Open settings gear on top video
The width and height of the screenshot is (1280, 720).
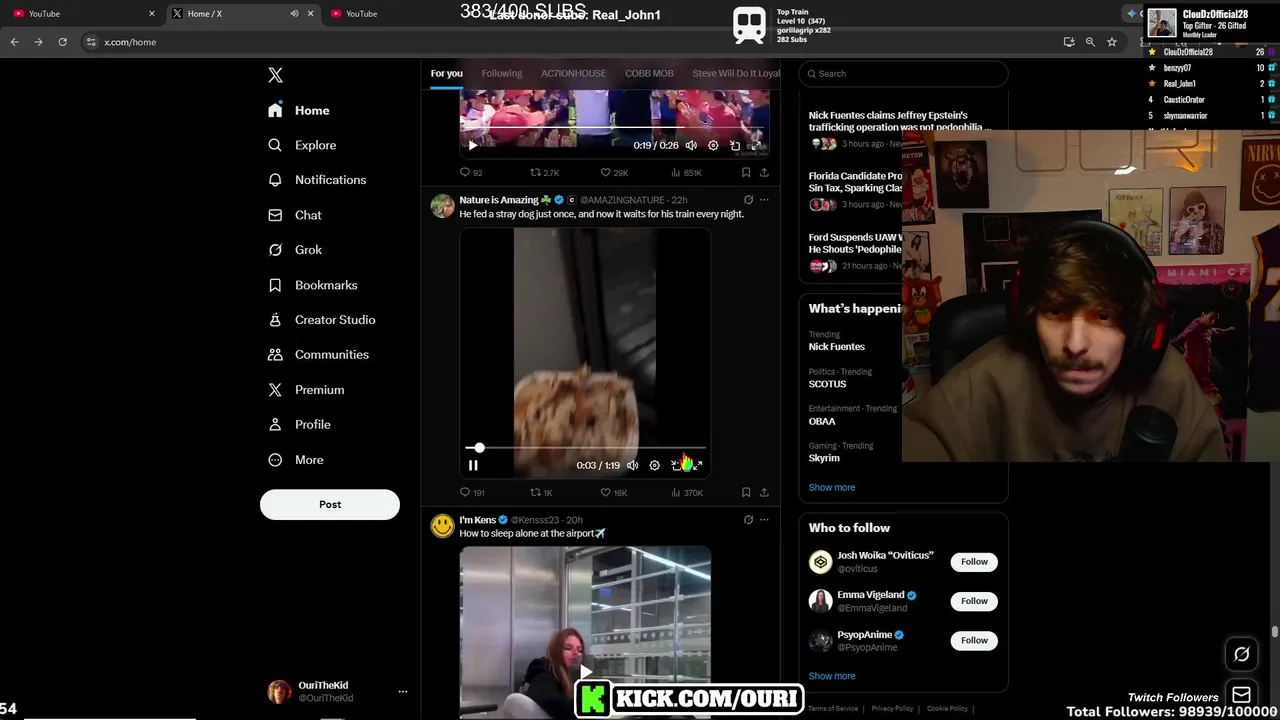coord(713,145)
